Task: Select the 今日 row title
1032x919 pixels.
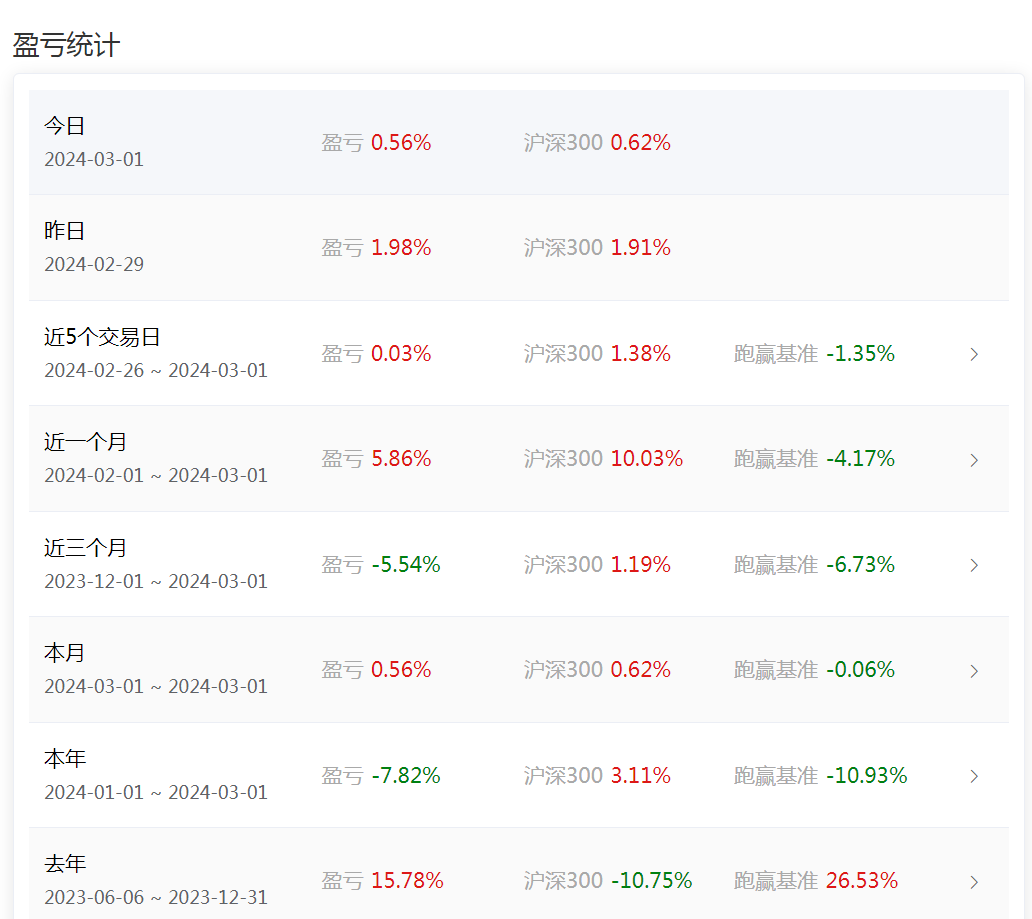Action: pyautogui.click(x=64, y=126)
